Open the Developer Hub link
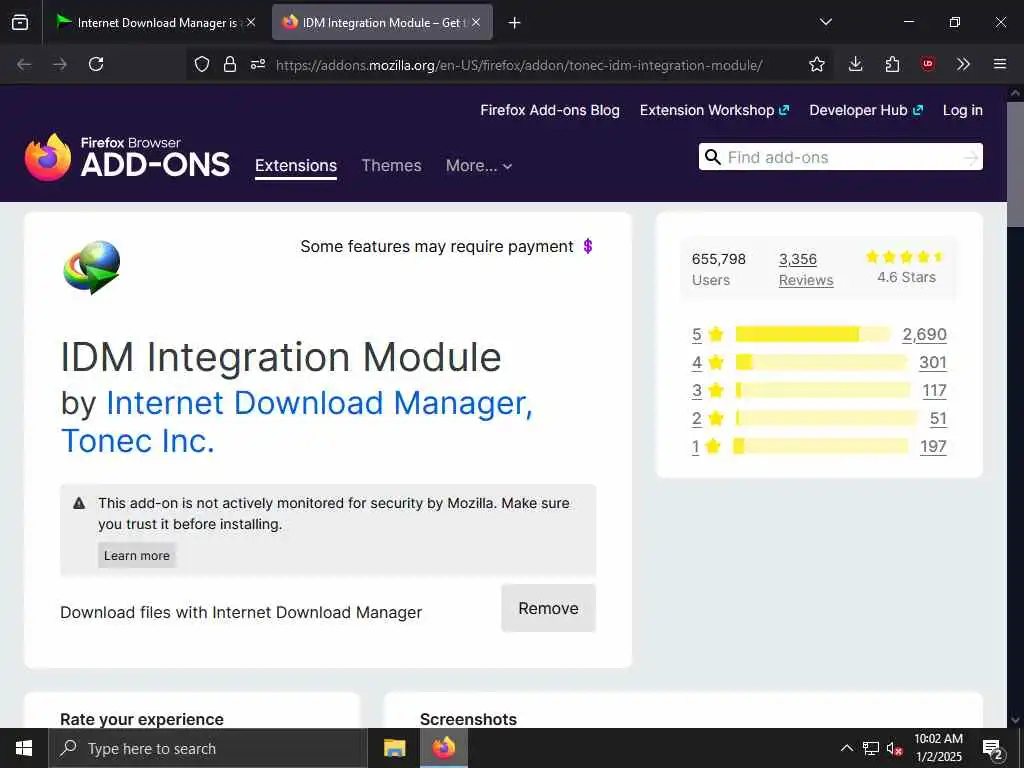1024x768 pixels. (x=866, y=110)
